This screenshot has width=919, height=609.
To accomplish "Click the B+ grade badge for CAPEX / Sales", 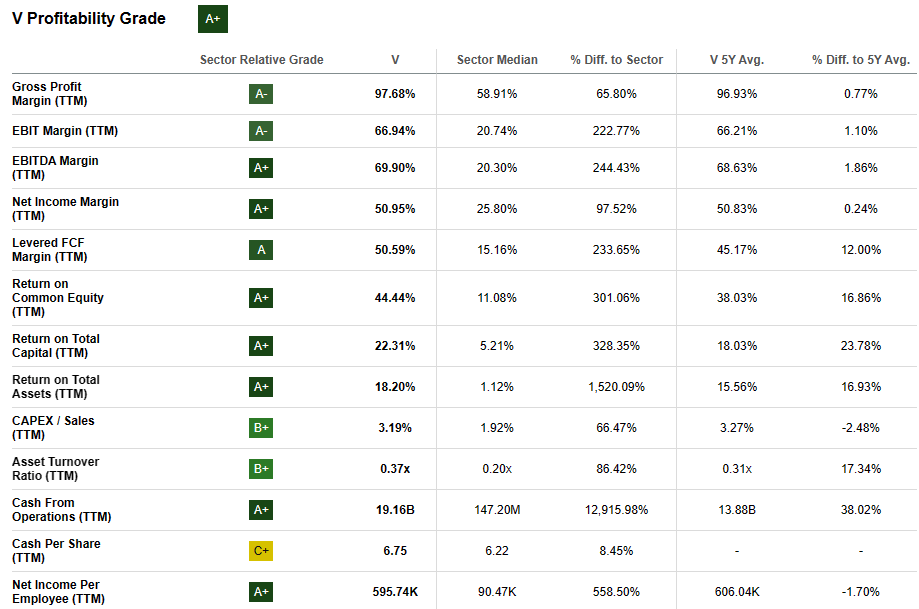I will click(261, 428).
